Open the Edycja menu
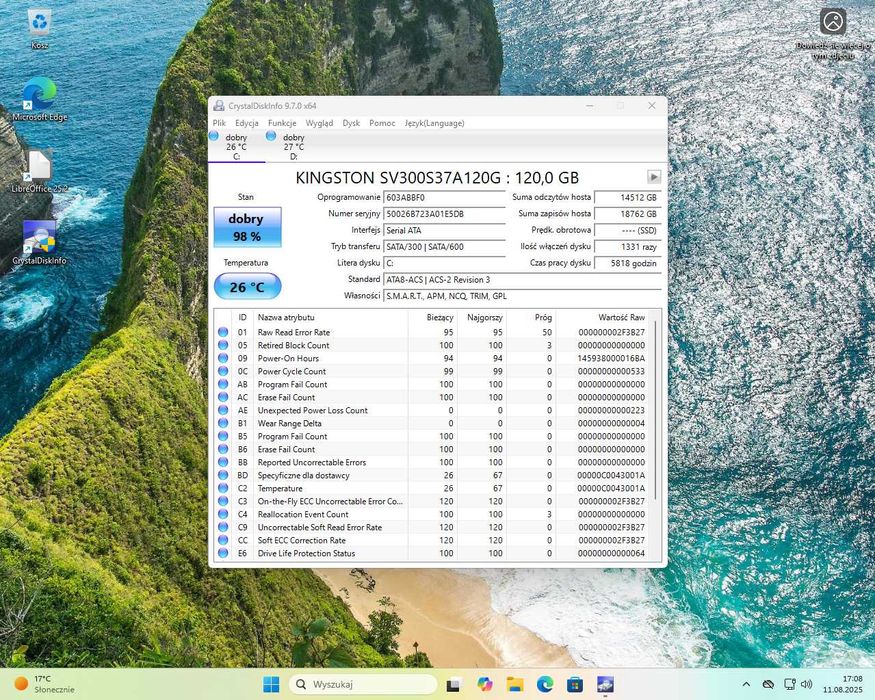Screen dimensions: 875x700 point(247,123)
